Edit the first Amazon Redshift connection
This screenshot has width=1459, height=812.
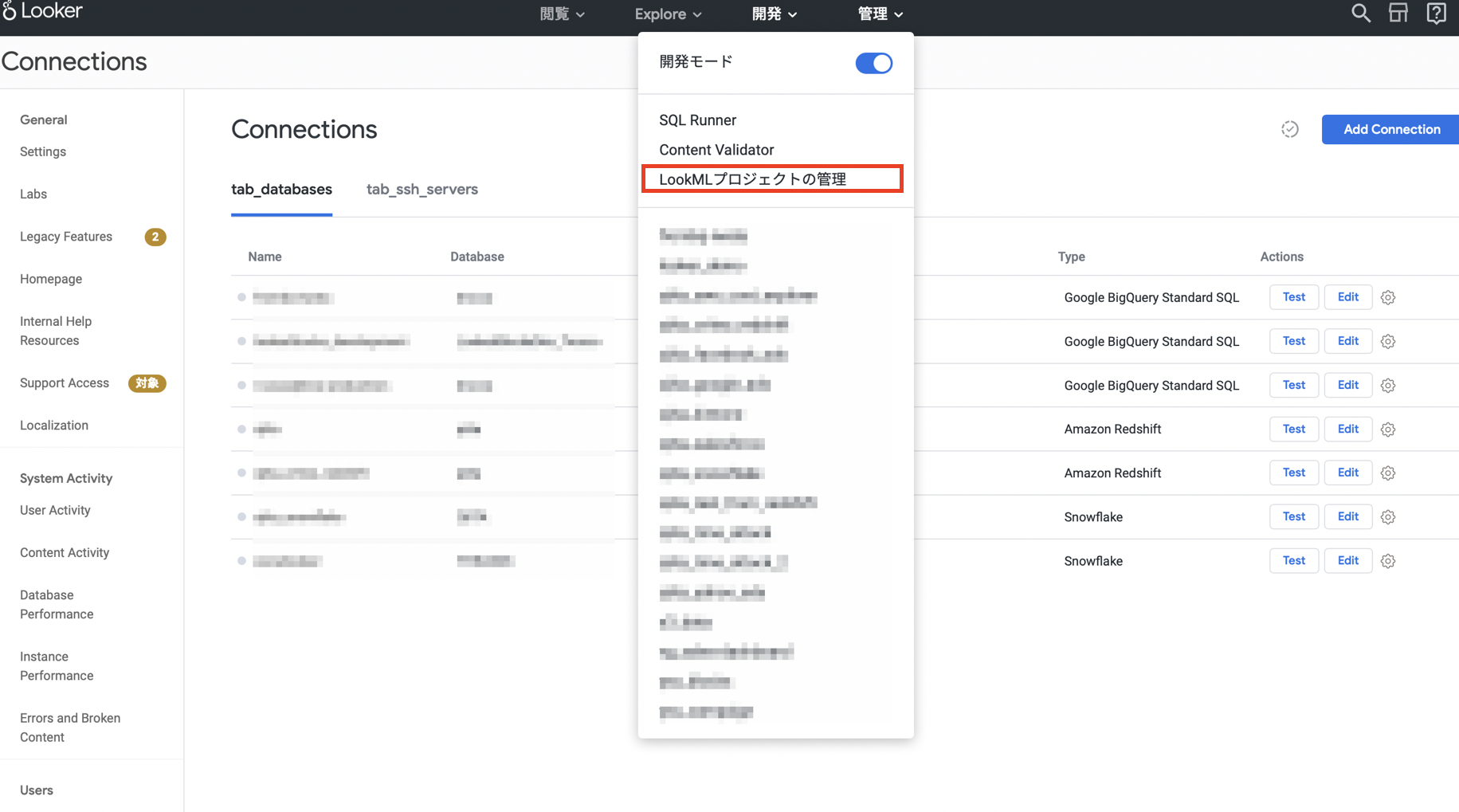point(1347,429)
